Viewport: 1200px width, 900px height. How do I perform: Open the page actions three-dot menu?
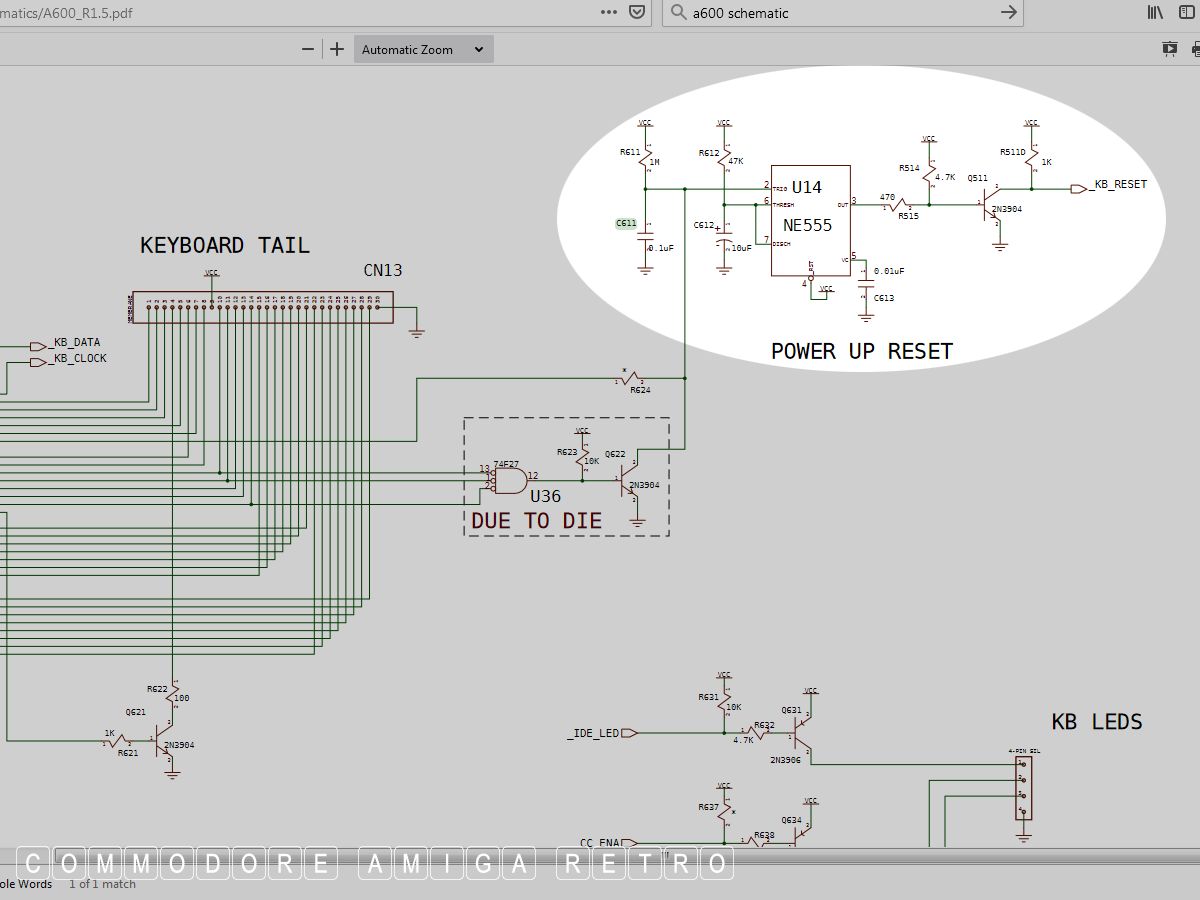608,12
